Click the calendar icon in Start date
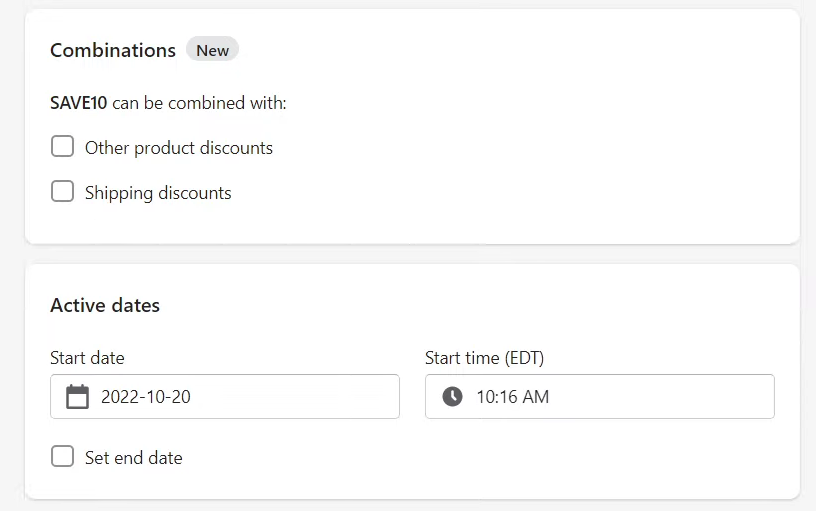This screenshot has width=816, height=511. (78, 397)
